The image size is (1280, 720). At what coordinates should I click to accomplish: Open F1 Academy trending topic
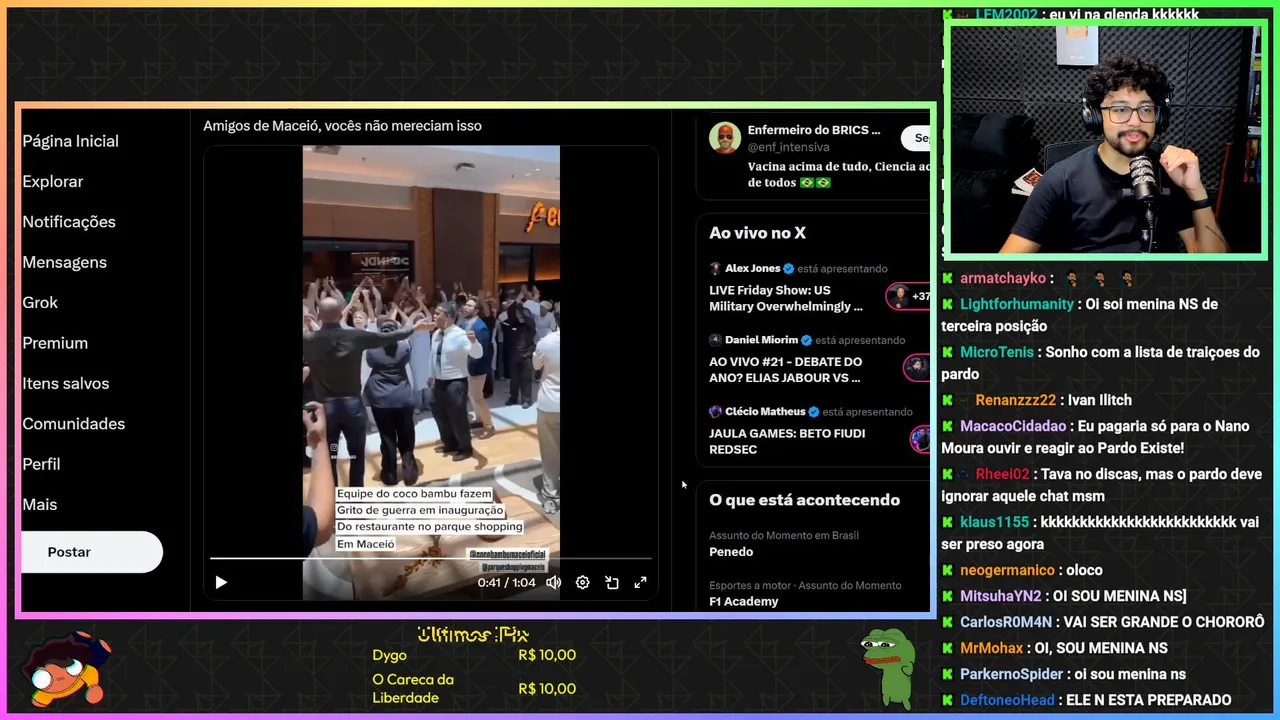(744, 602)
